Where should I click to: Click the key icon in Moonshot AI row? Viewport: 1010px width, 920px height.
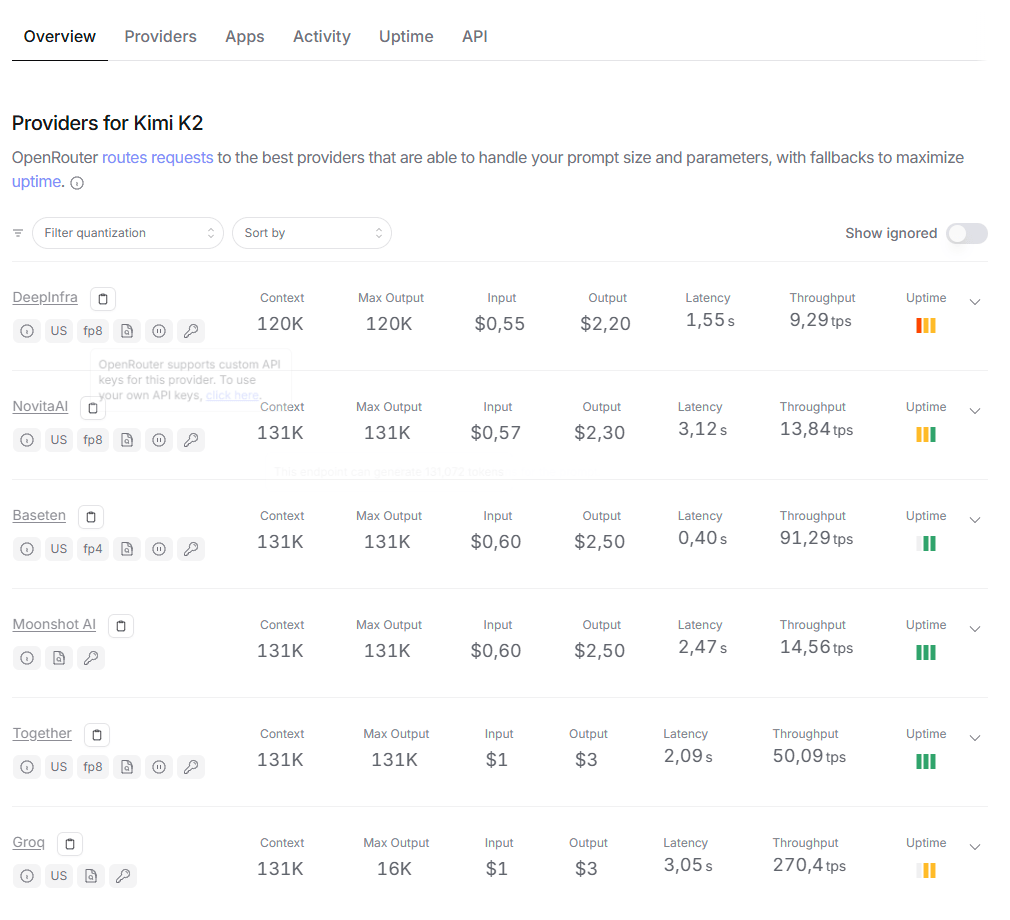tap(91, 658)
